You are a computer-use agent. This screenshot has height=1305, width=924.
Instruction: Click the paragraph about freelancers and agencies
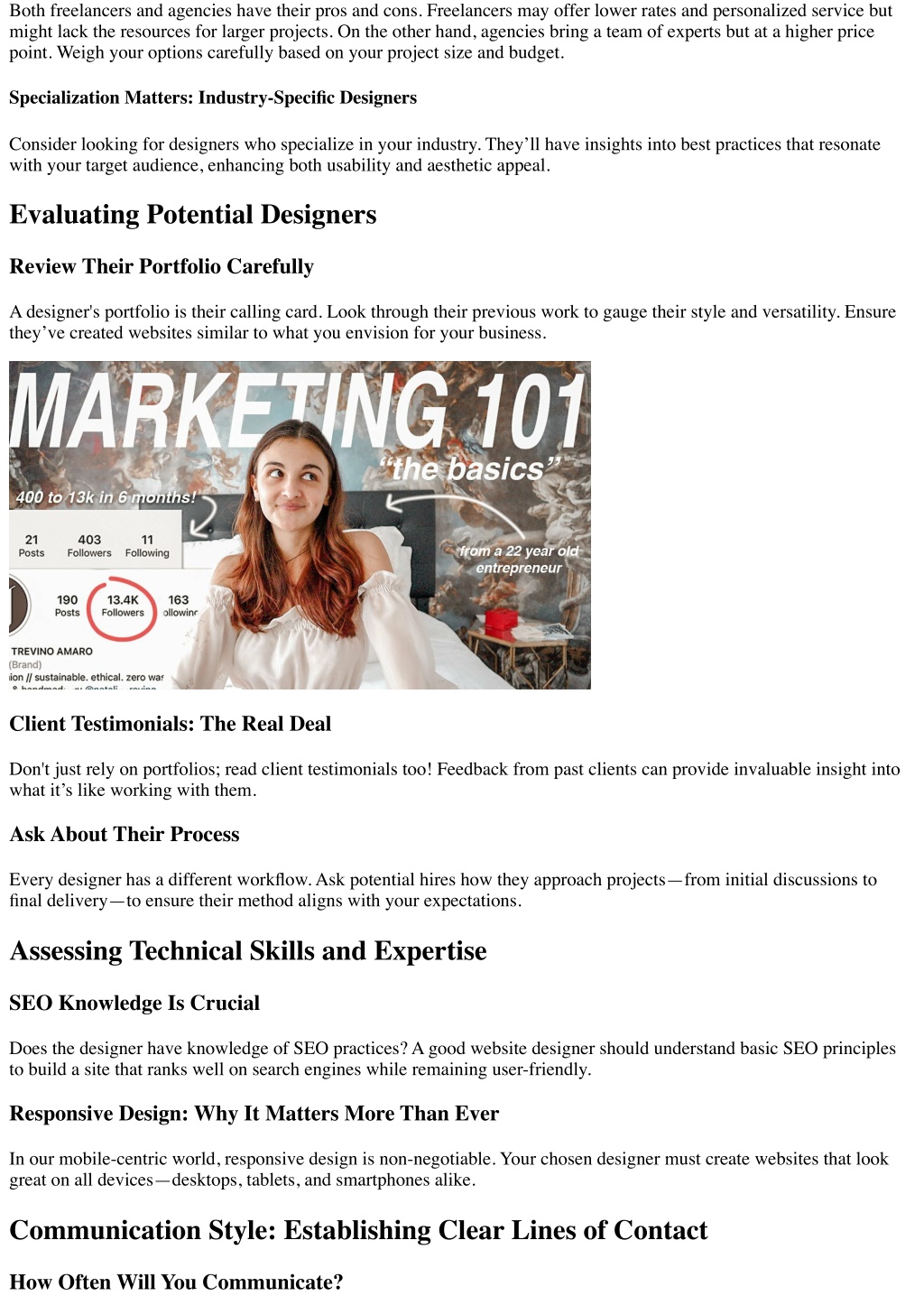[x=451, y=32]
